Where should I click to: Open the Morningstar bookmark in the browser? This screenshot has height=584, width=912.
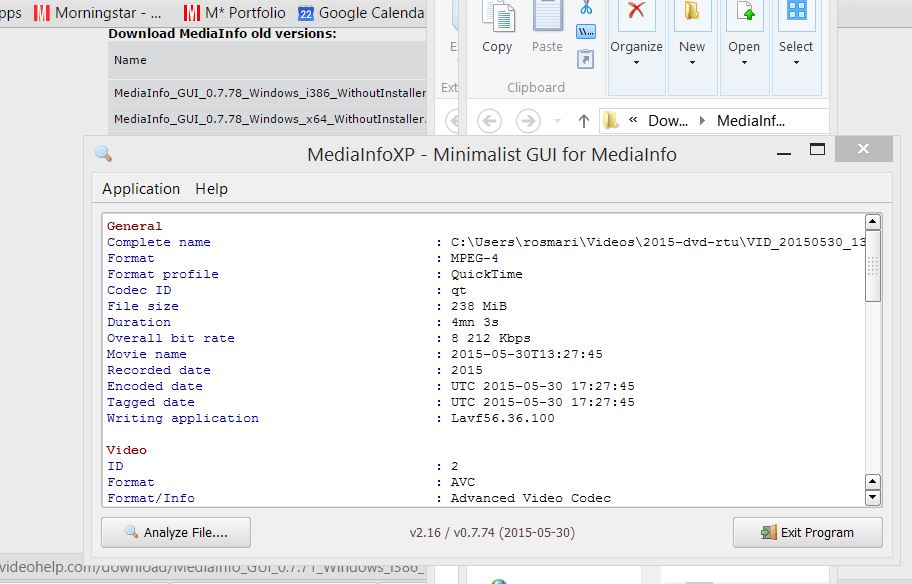coord(97,13)
